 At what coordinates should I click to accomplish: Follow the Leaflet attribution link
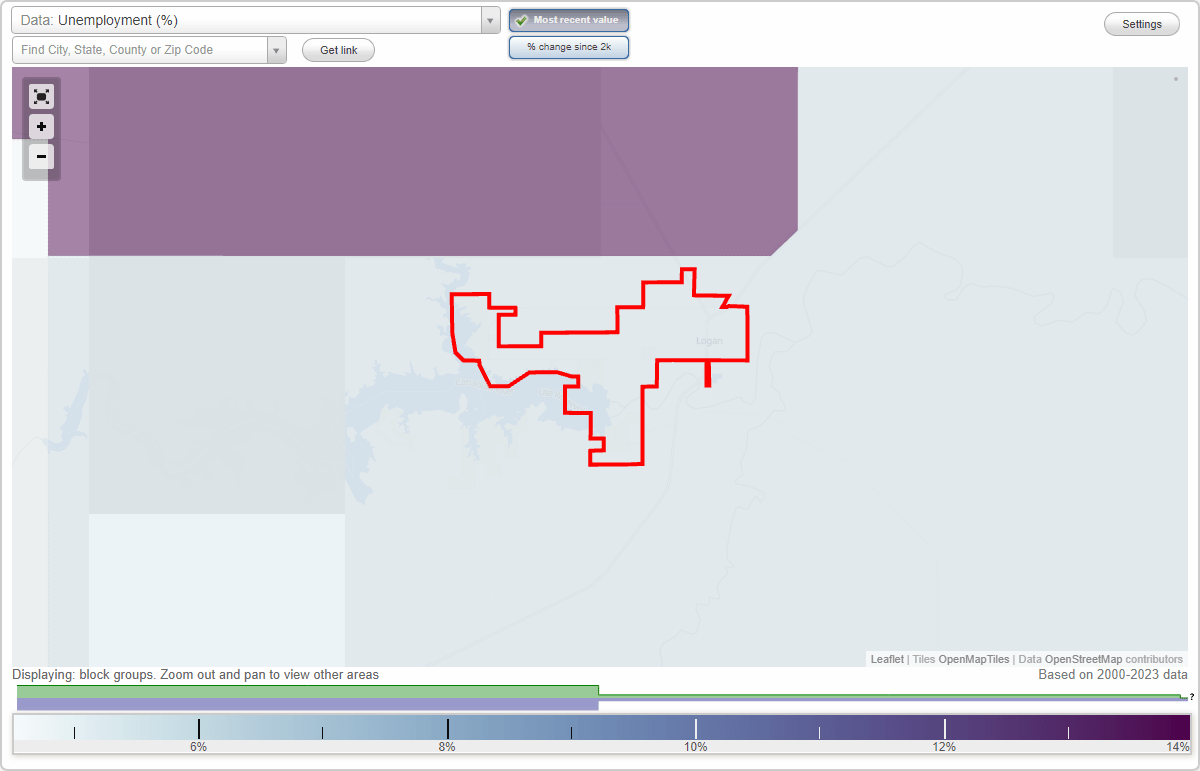coord(886,659)
